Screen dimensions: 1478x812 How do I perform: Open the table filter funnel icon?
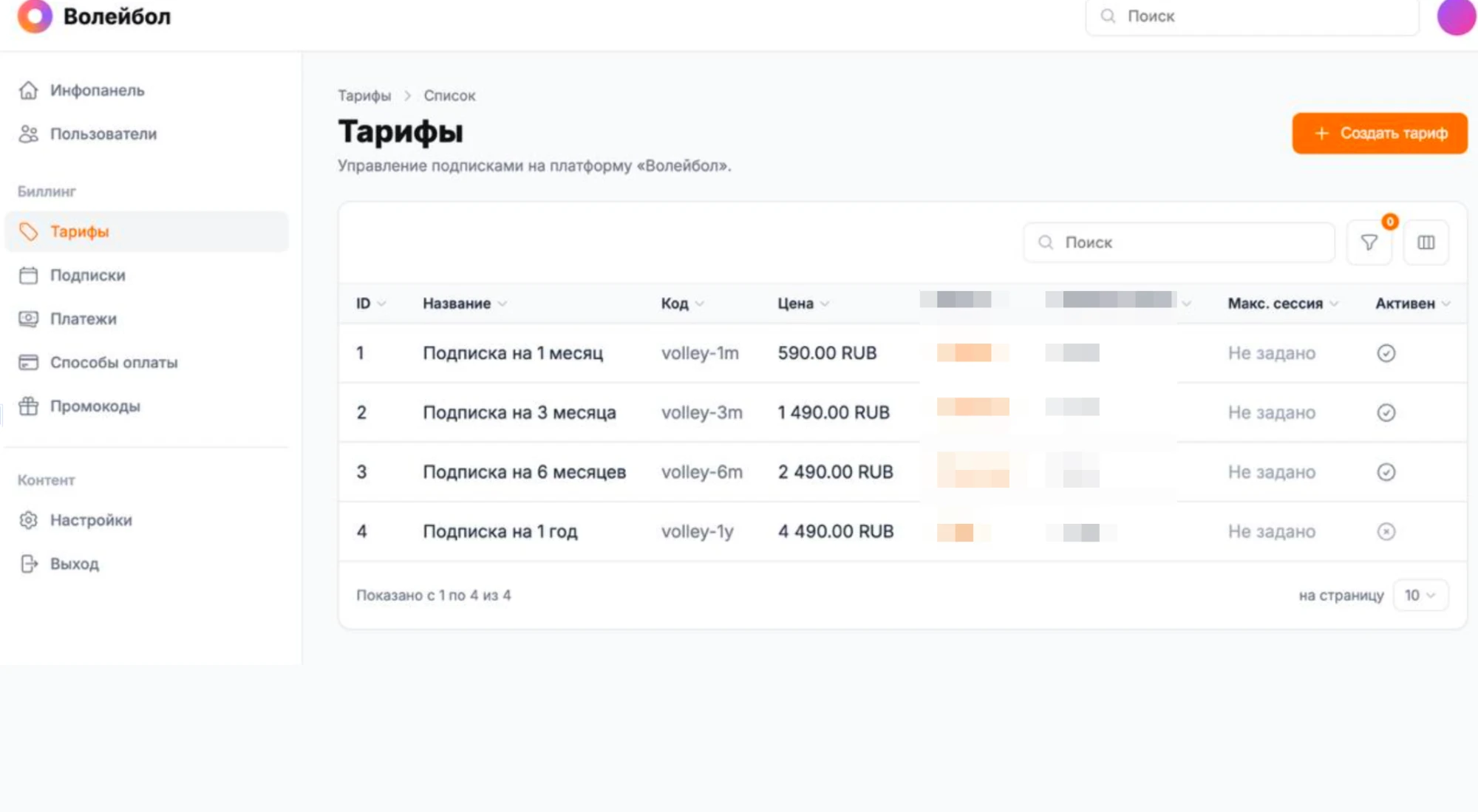(x=1369, y=242)
